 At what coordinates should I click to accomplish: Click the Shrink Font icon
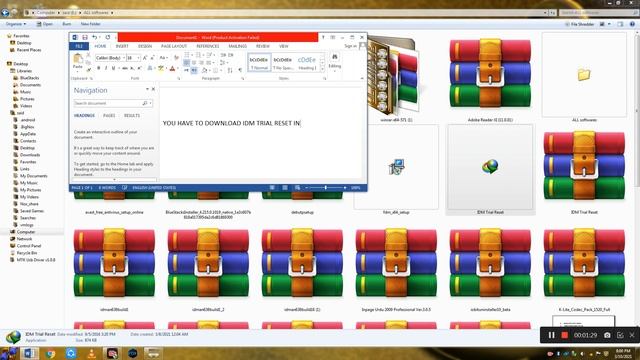(152, 58)
